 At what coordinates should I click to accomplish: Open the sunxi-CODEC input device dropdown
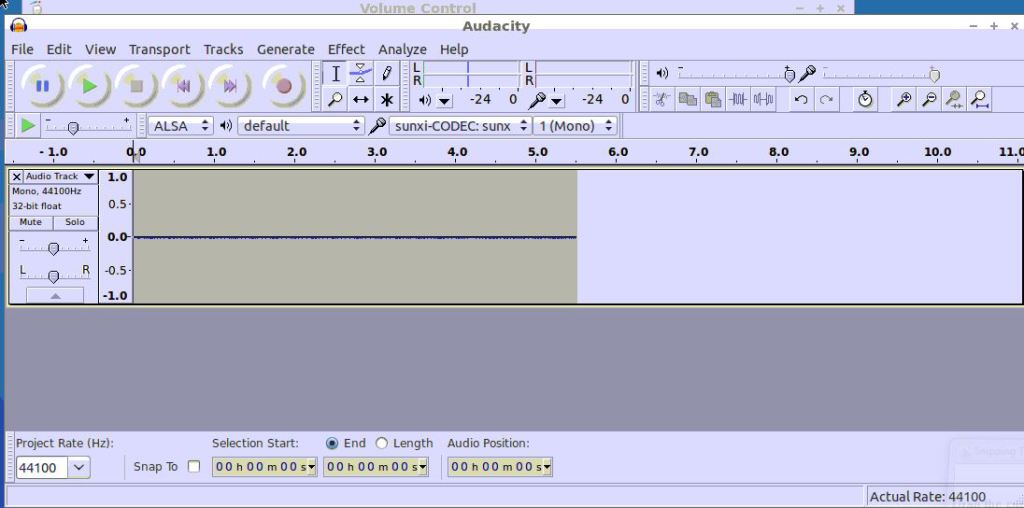point(460,125)
